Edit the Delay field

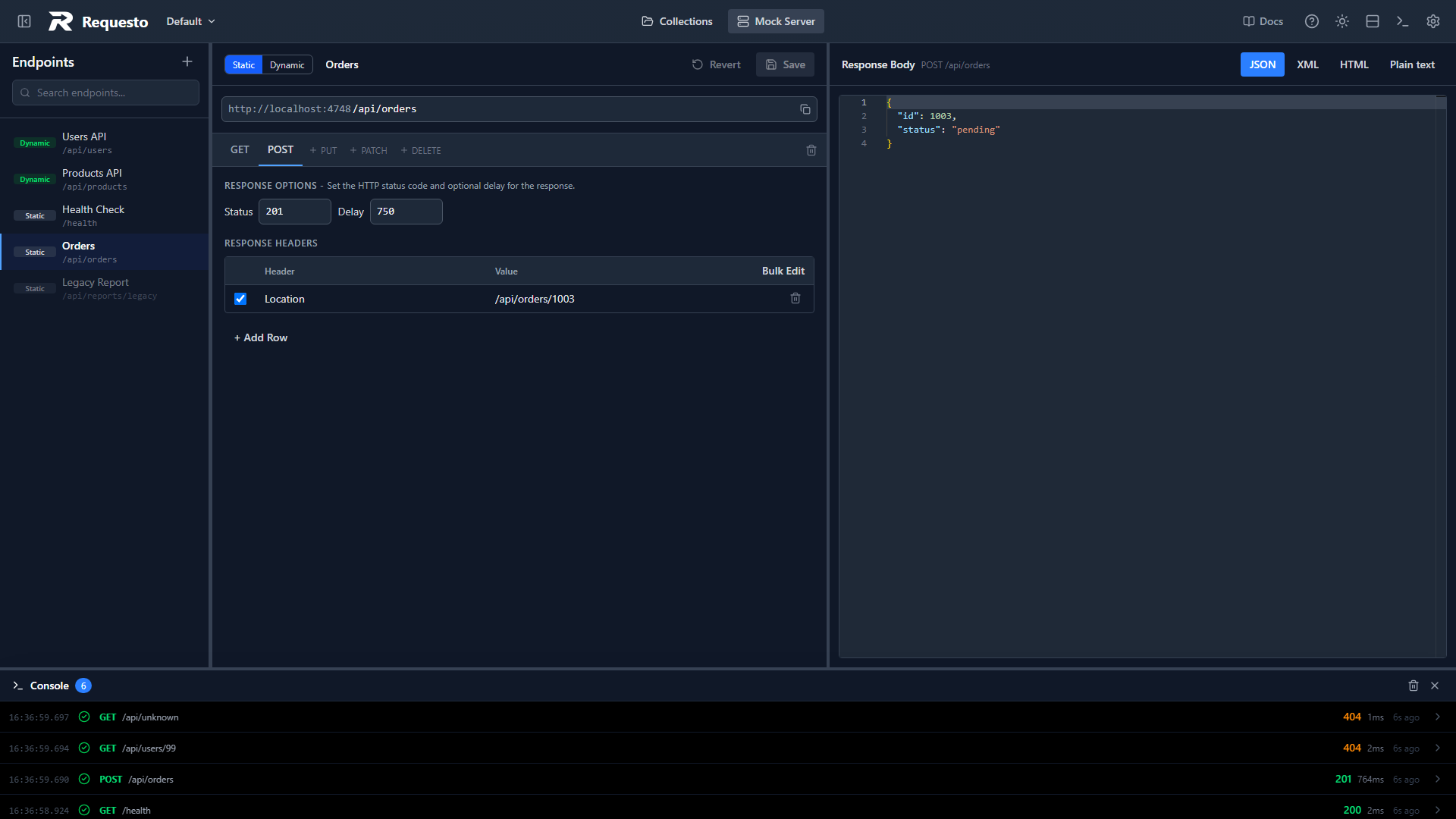tap(406, 212)
